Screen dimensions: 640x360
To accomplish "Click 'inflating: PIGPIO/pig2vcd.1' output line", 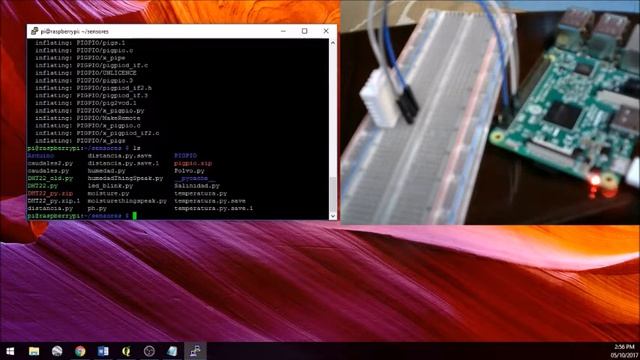I will click(x=86, y=103).
